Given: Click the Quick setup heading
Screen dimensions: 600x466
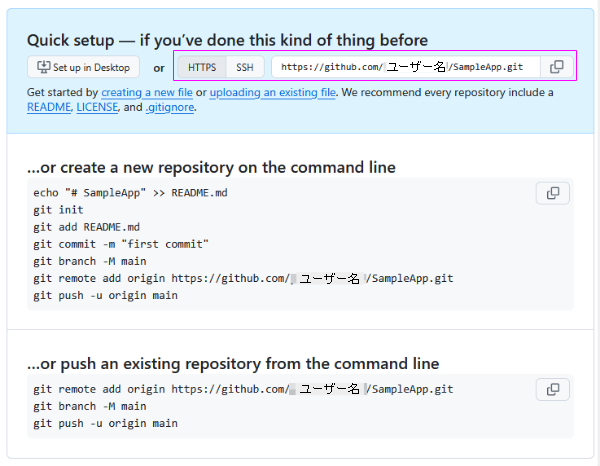Looking at the screenshot, I should (227, 40).
